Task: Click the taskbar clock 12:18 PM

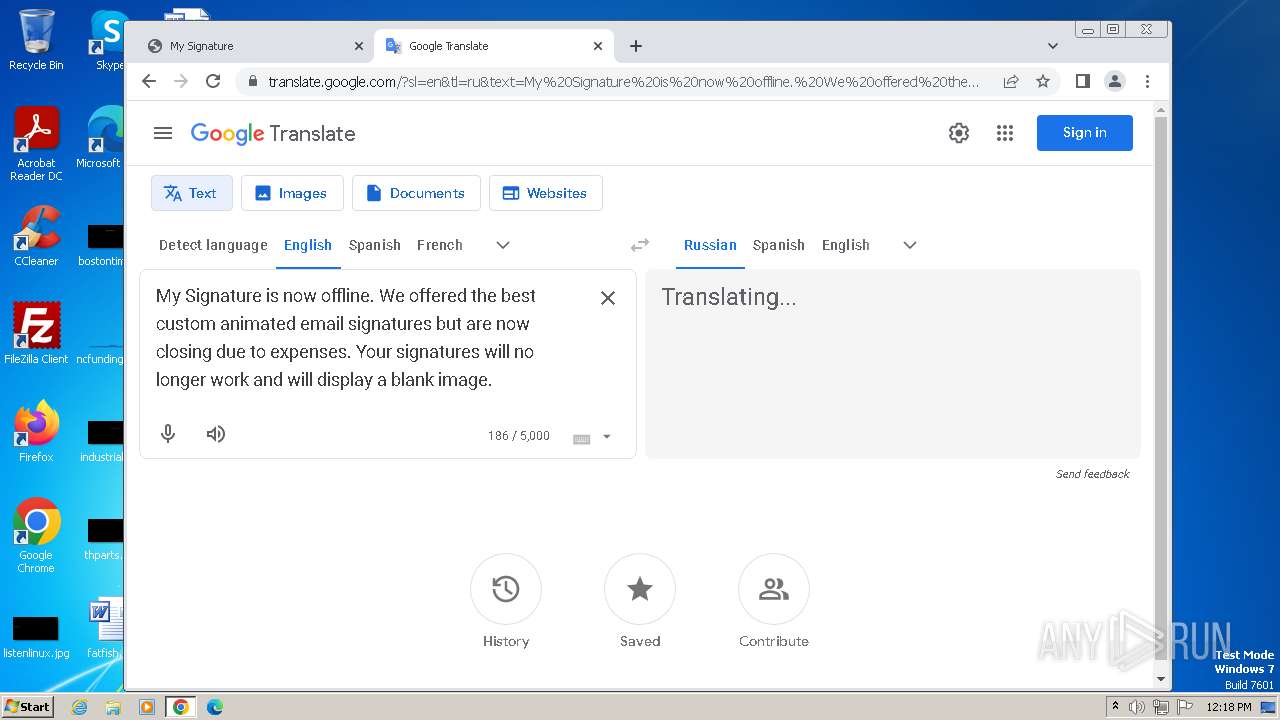Action: coord(1229,707)
